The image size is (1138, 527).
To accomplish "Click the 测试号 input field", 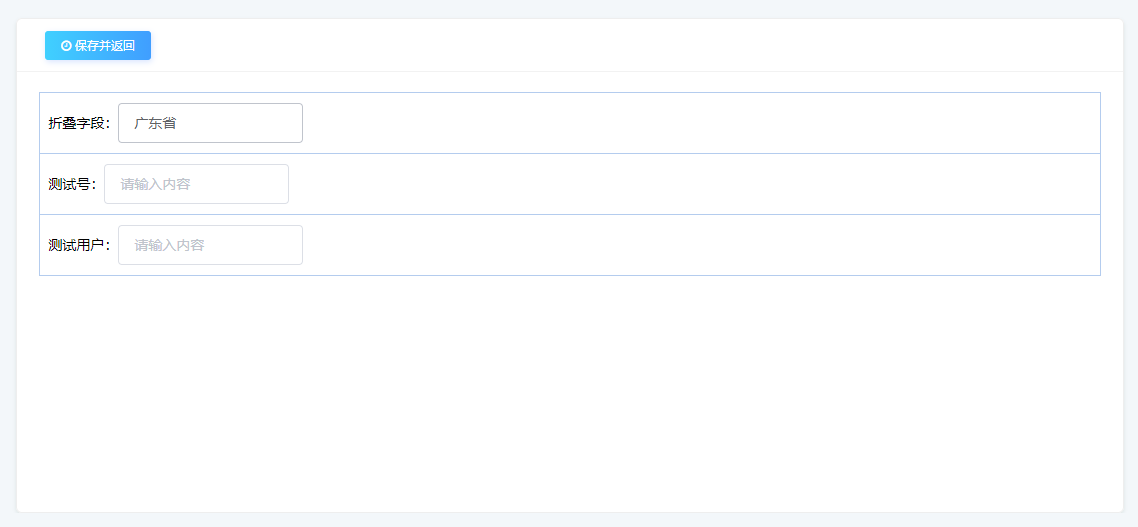I will pos(197,184).
